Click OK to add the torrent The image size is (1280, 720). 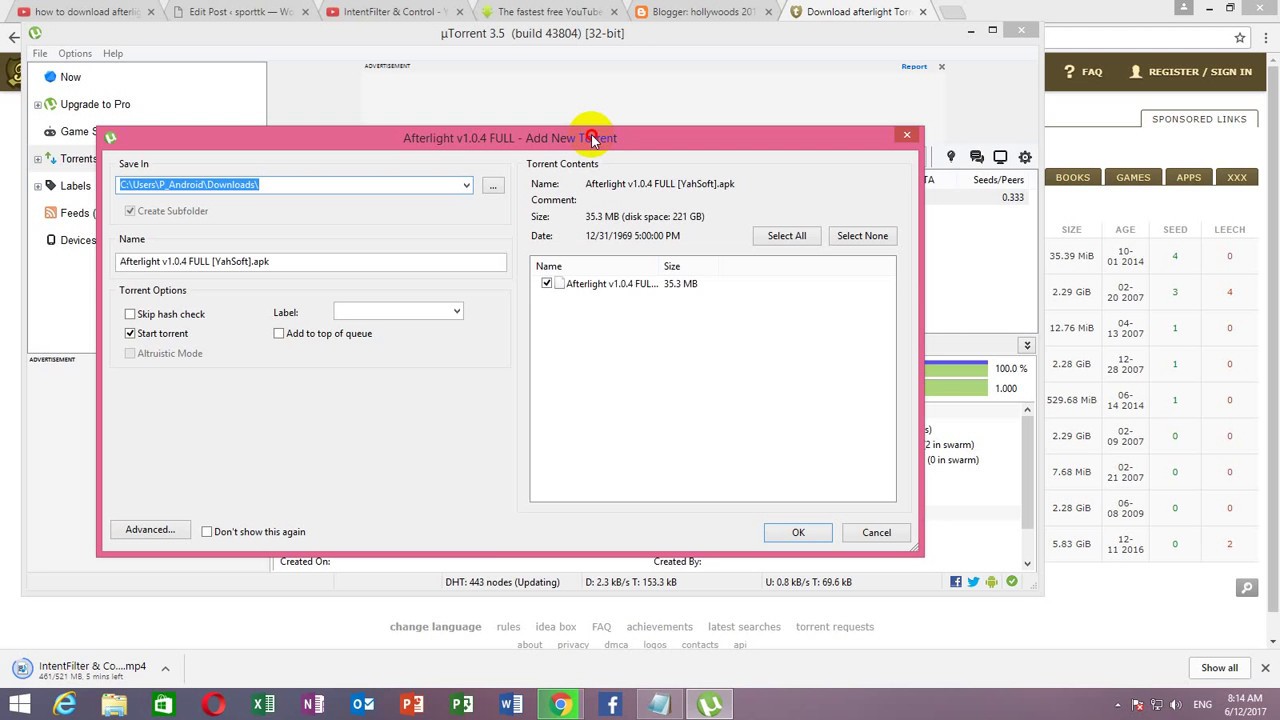(798, 532)
